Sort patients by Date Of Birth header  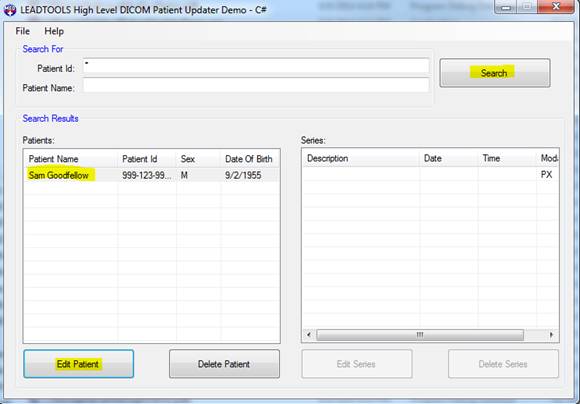[250, 159]
